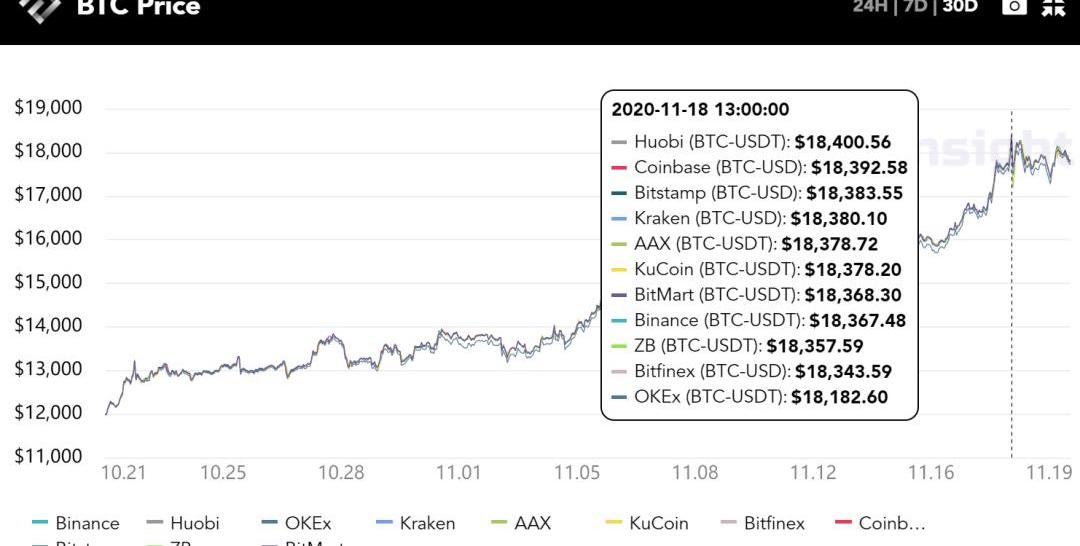Switch chart range to 24H
This screenshot has width=1080, height=546.
tap(870, 7)
